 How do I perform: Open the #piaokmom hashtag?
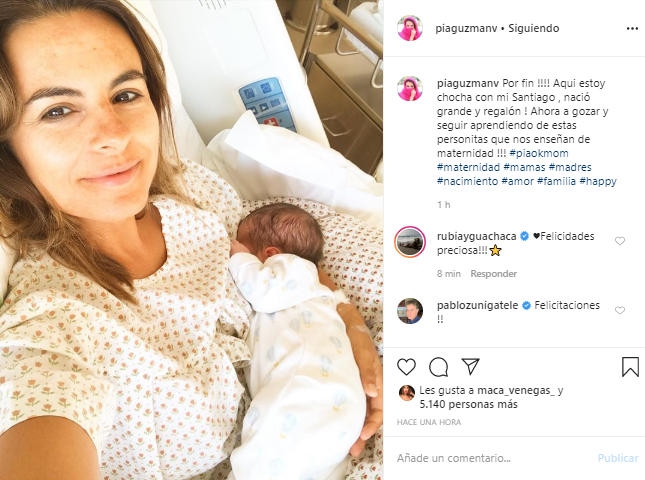coord(538,153)
